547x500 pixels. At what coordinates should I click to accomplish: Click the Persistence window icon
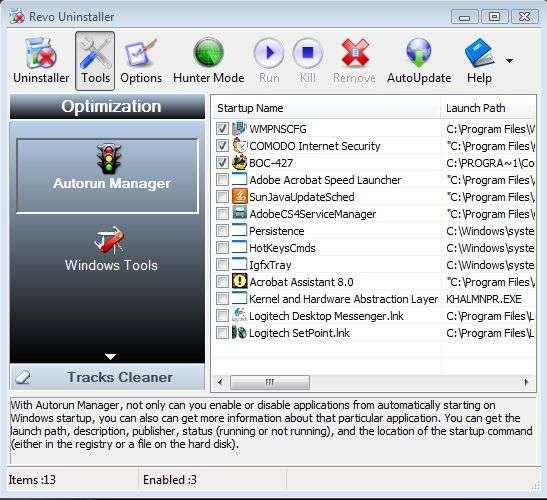coord(239,231)
